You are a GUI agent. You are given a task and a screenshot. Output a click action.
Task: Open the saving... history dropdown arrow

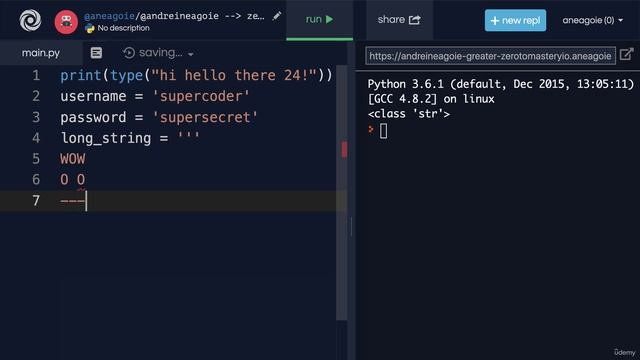point(191,54)
